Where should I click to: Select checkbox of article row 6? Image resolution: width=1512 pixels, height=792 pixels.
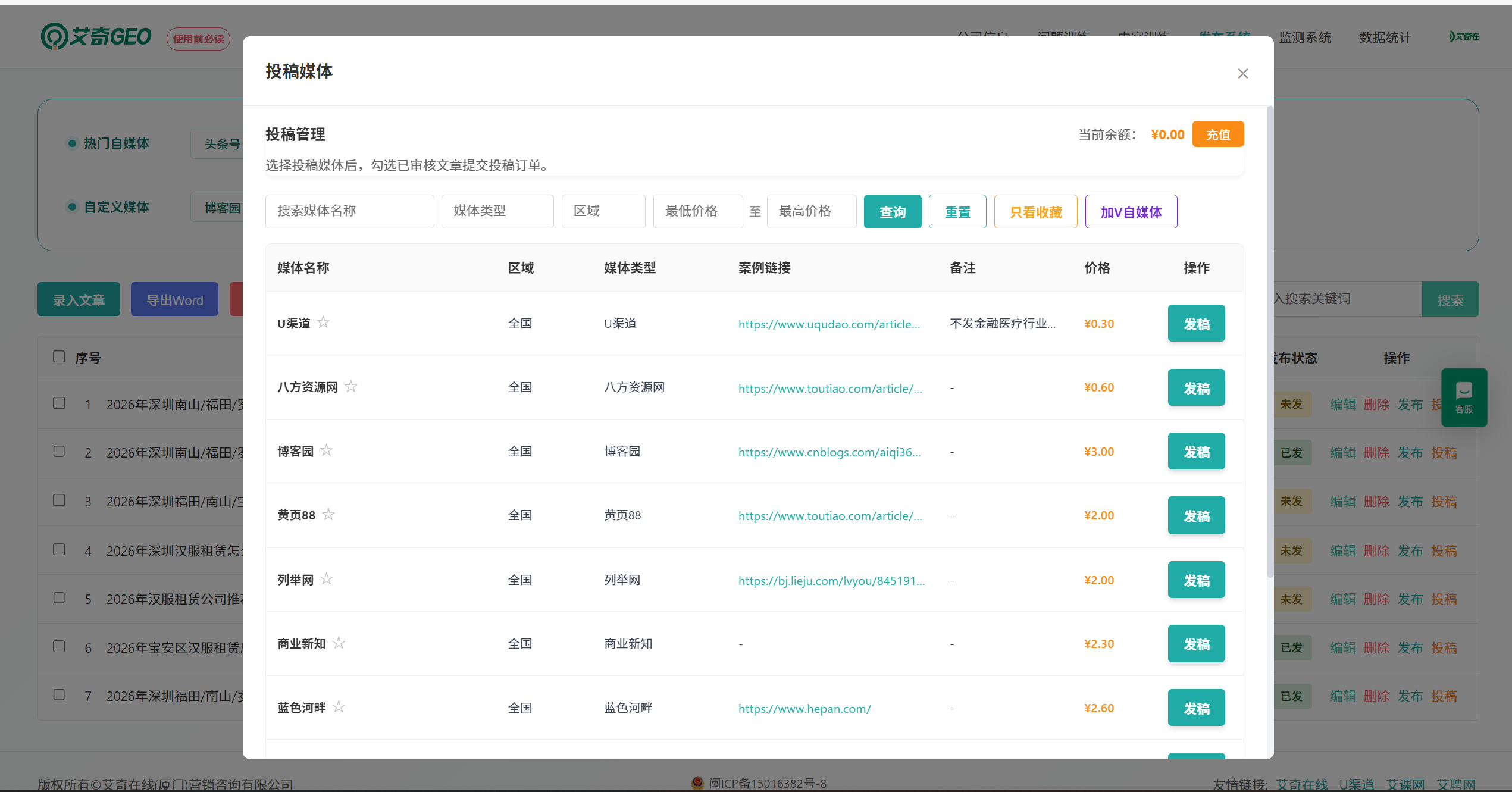click(59, 647)
